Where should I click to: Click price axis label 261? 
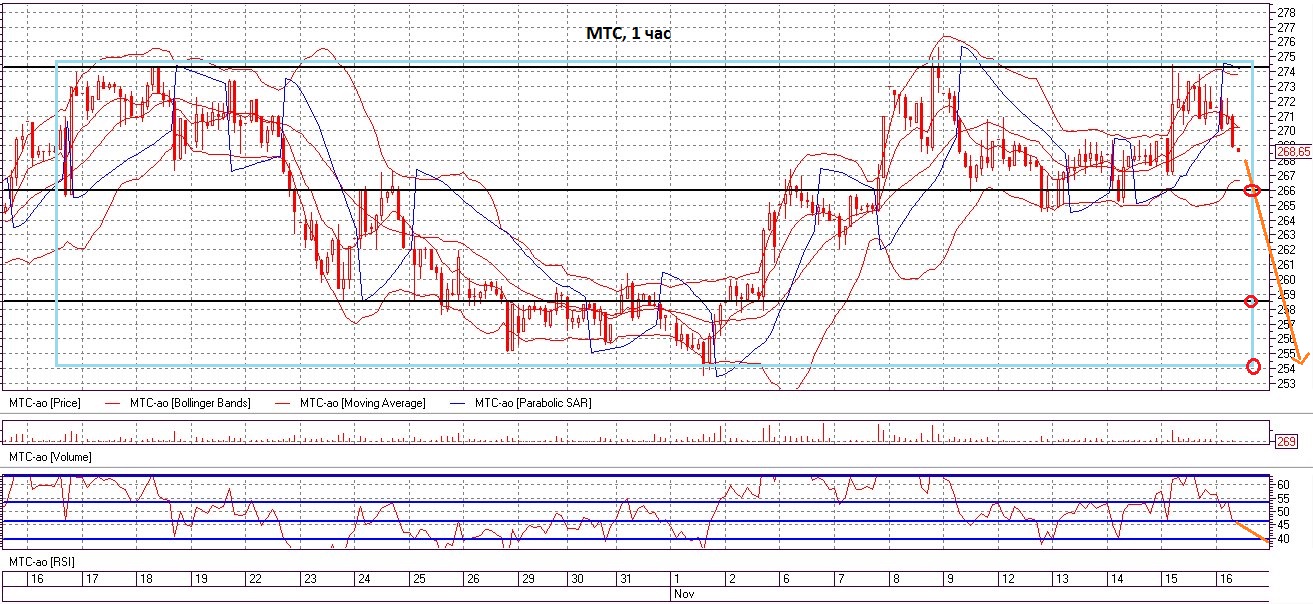coord(1285,265)
